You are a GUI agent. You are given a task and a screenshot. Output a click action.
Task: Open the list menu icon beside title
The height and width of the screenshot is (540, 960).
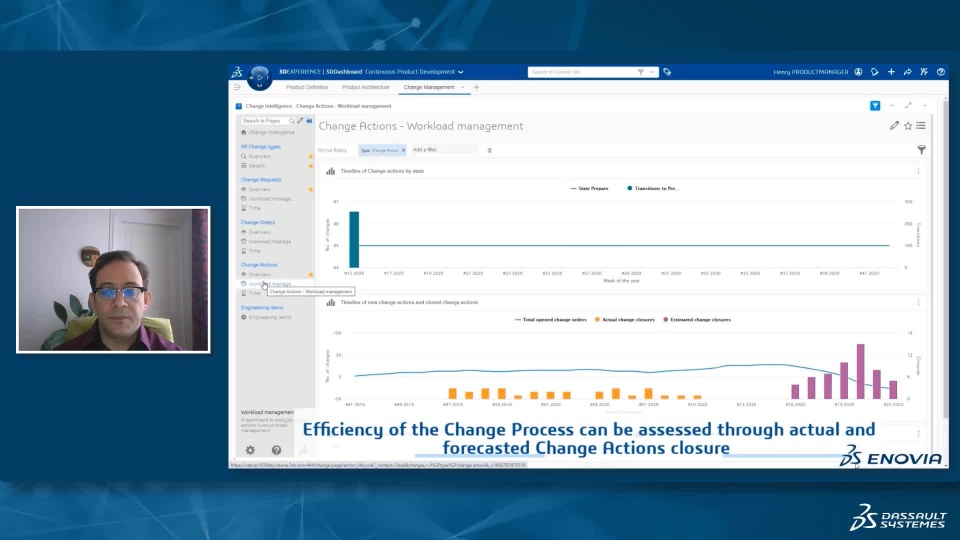[921, 126]
